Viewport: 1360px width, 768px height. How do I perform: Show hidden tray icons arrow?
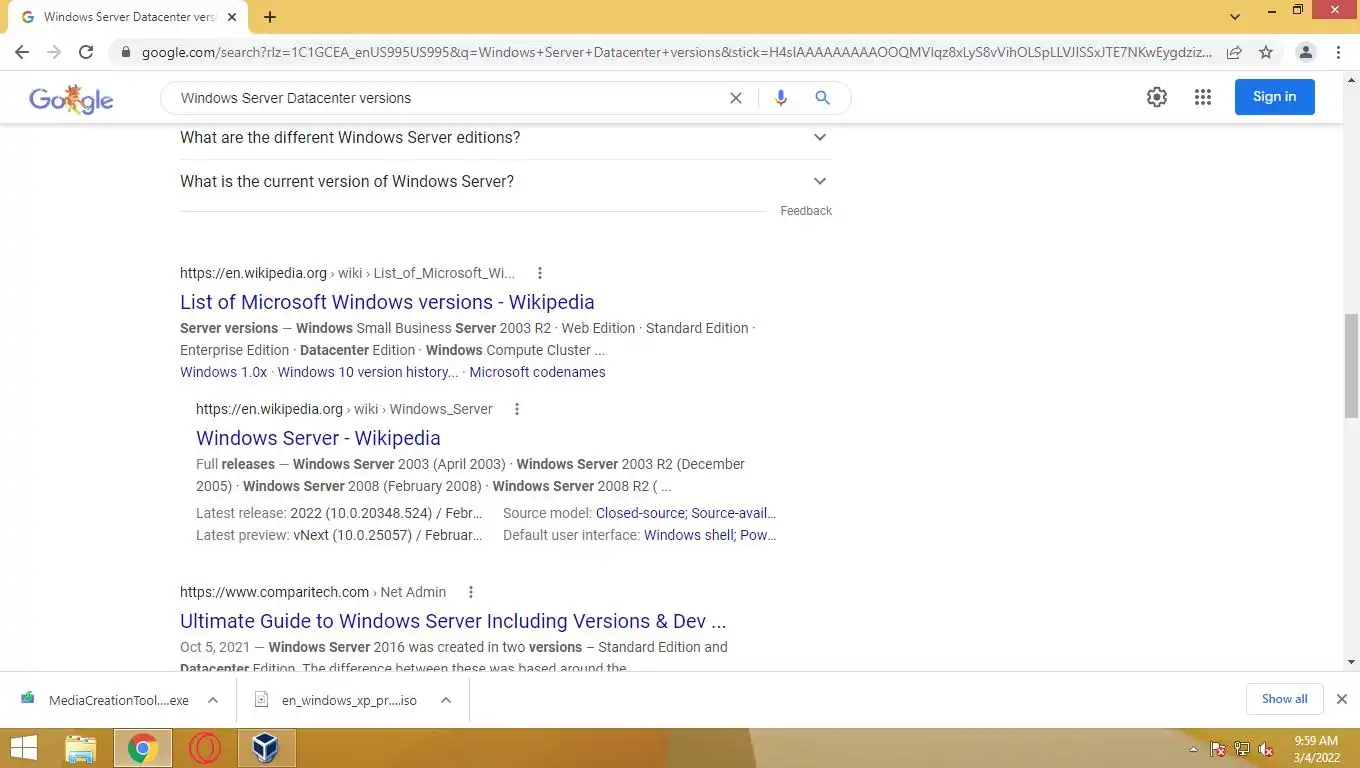[1193, 749]
